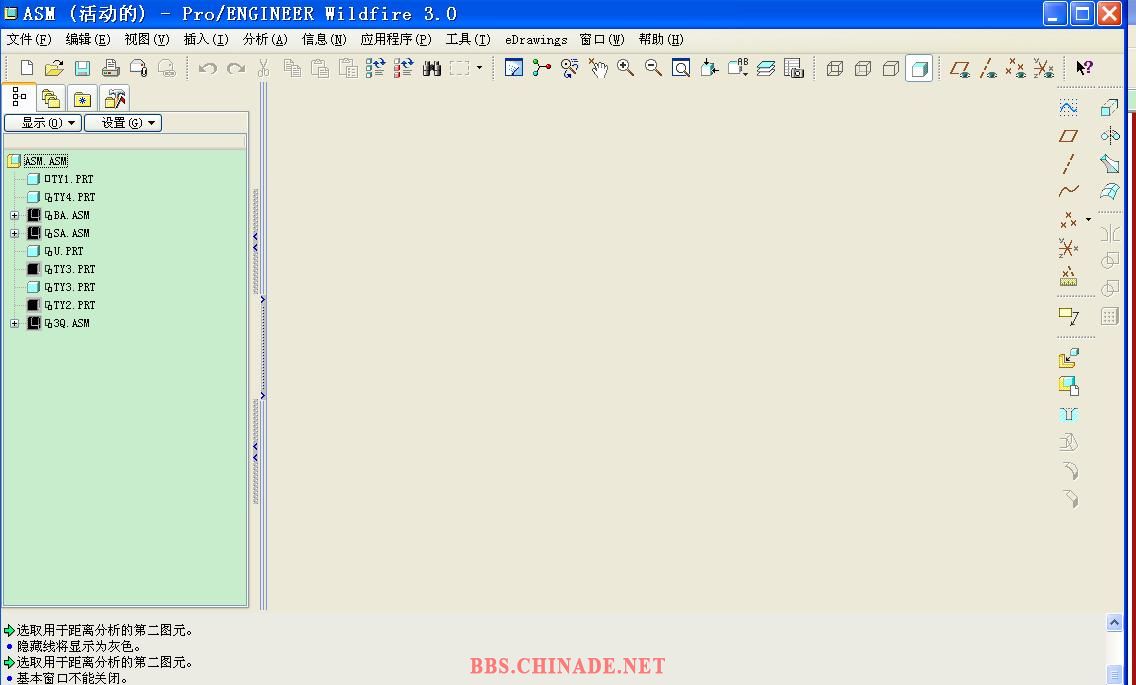Image resolution: width=1136 pixels, height=685 pixels.
Task: Select U.PRT in the model tree
Action: (x=64, y=252)
